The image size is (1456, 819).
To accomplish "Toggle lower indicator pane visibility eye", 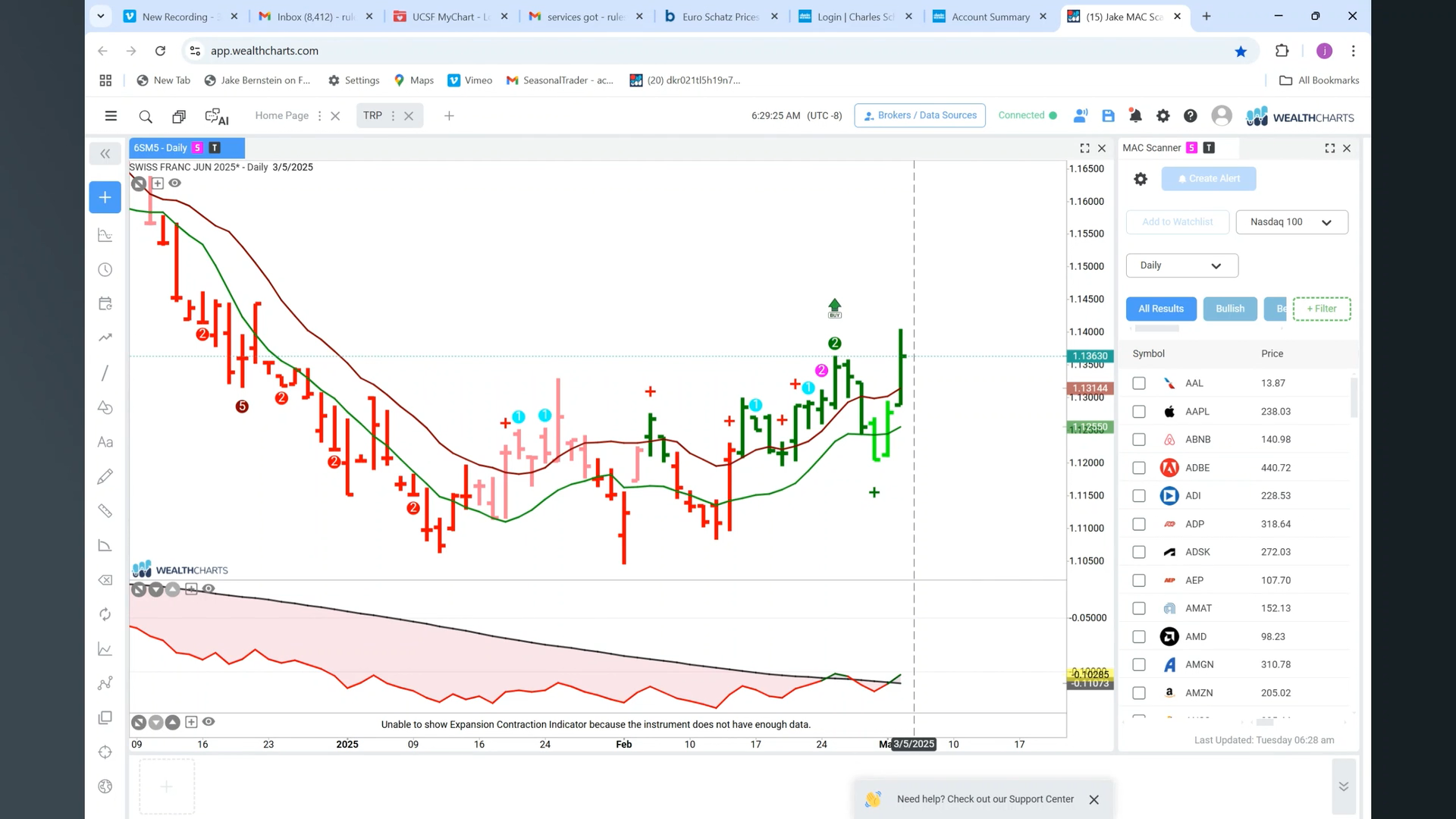I will [209, 588].
